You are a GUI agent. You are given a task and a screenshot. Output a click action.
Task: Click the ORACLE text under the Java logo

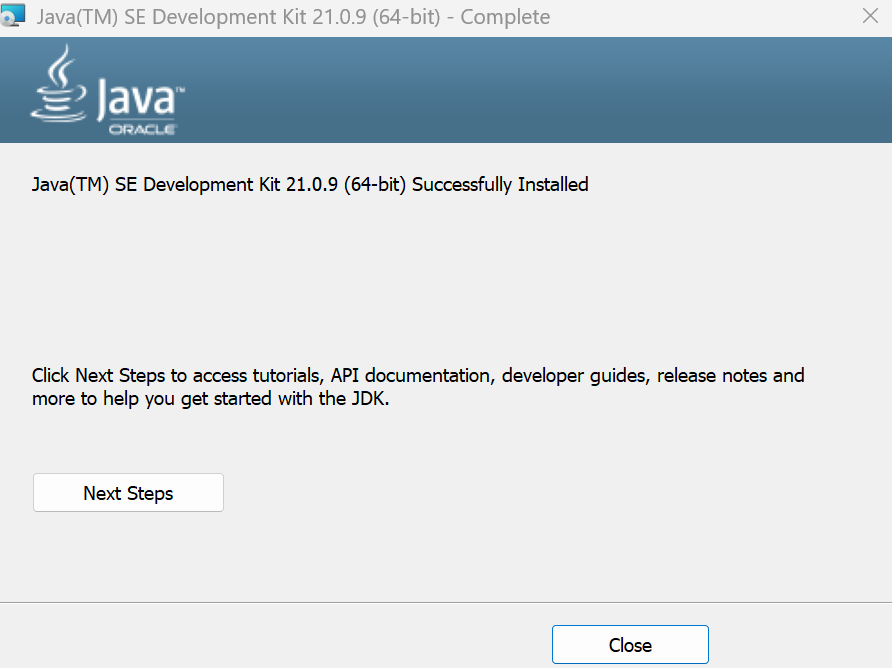(143, 130)
